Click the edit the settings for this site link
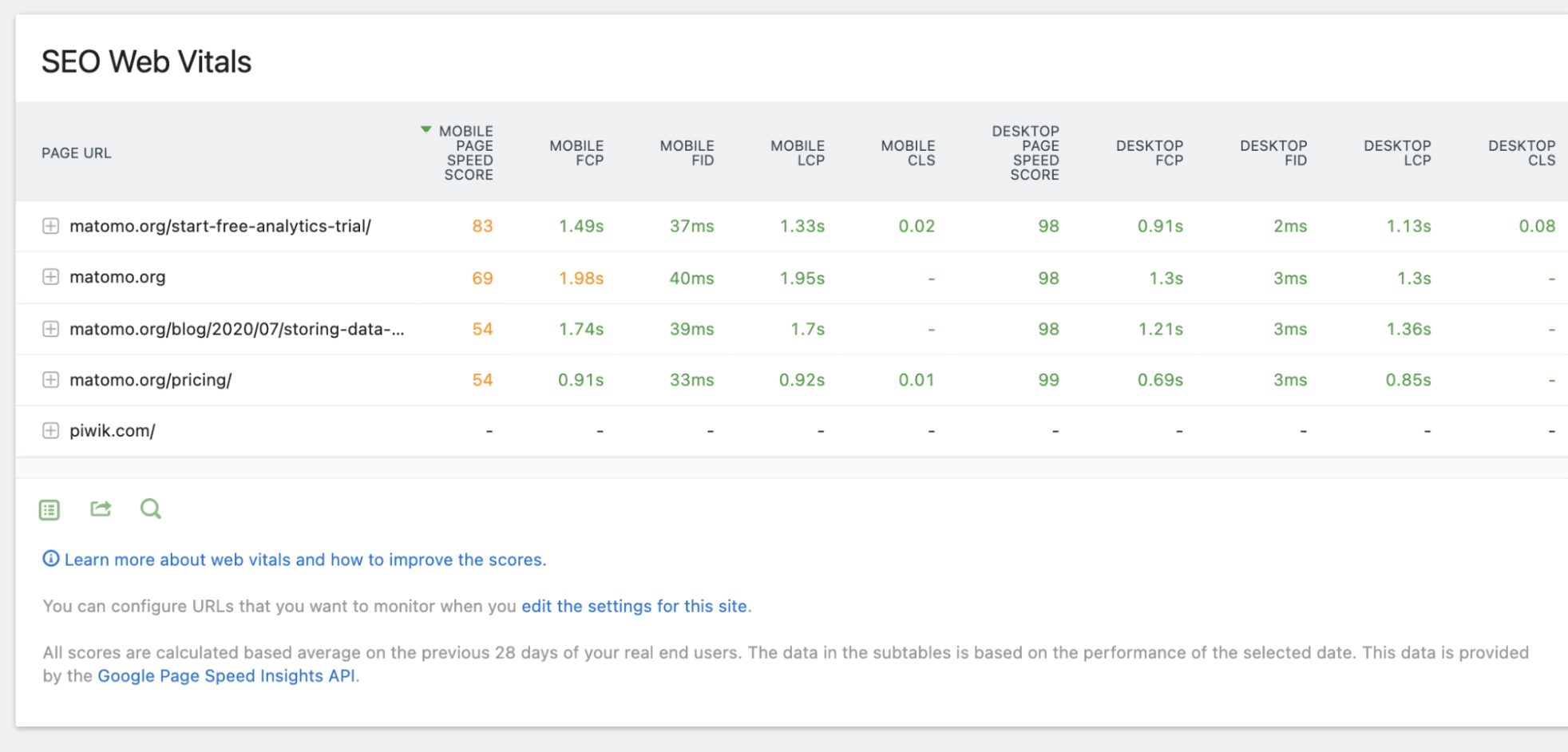This screenshot has height=752, width=1568. (x=635, y=606)
